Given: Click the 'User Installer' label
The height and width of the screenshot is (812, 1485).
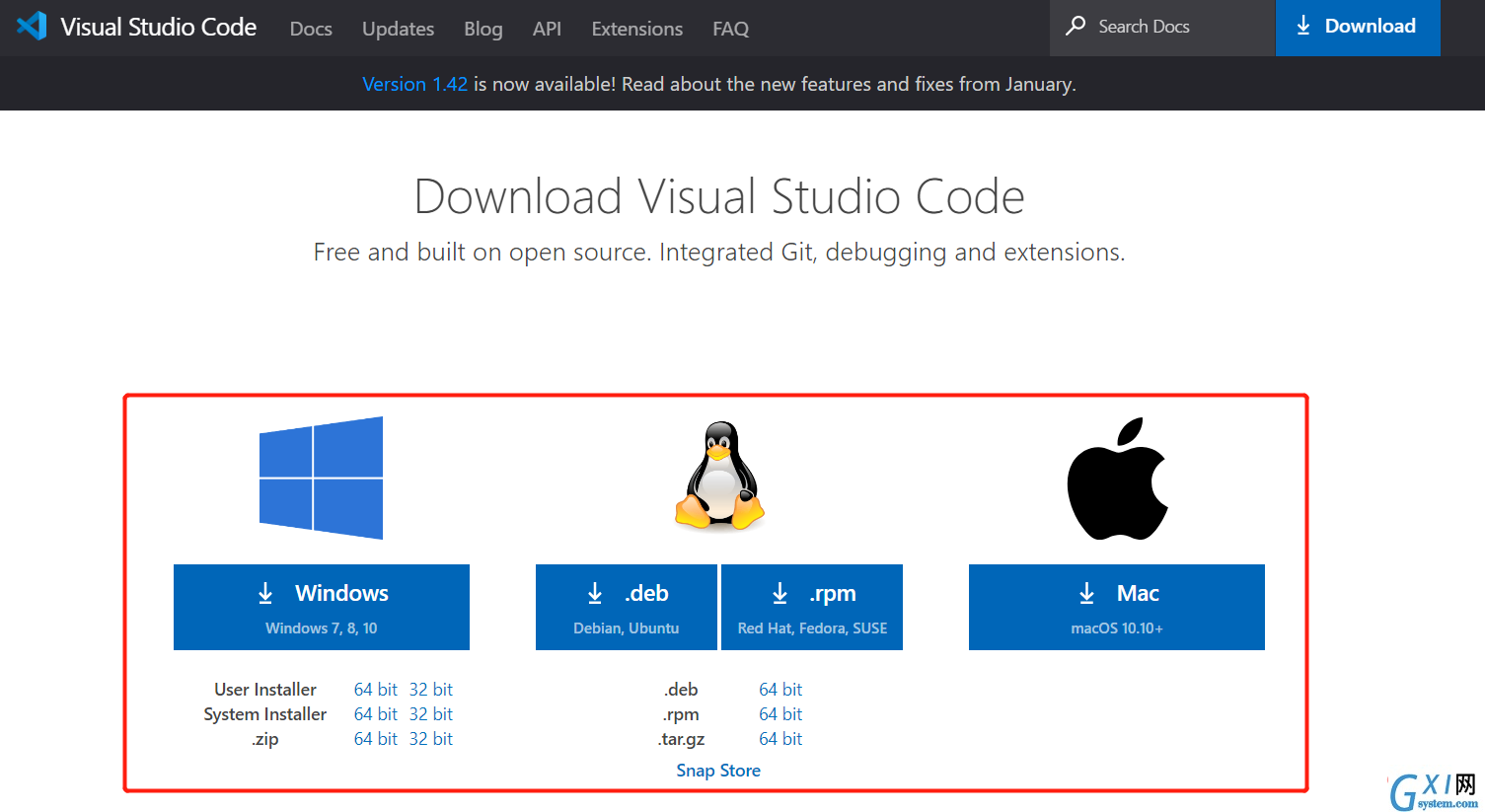Looking at the screenshot, I should [x=265, y=689].
